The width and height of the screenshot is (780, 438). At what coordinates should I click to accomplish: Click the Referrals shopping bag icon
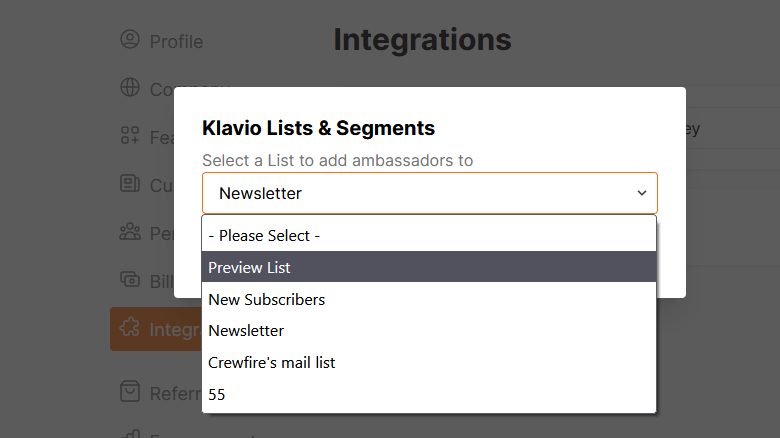[x=130, y=391]
